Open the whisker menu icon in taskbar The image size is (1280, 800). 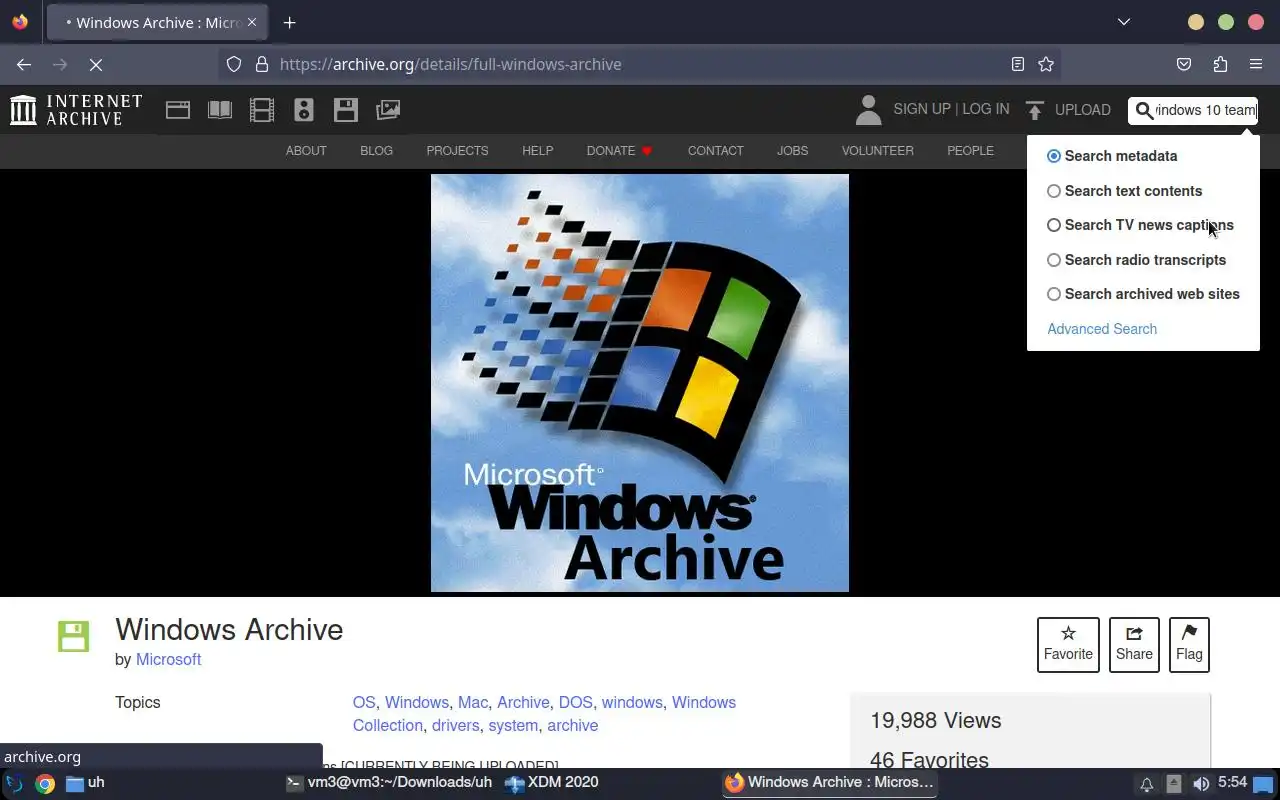[14, 783]
